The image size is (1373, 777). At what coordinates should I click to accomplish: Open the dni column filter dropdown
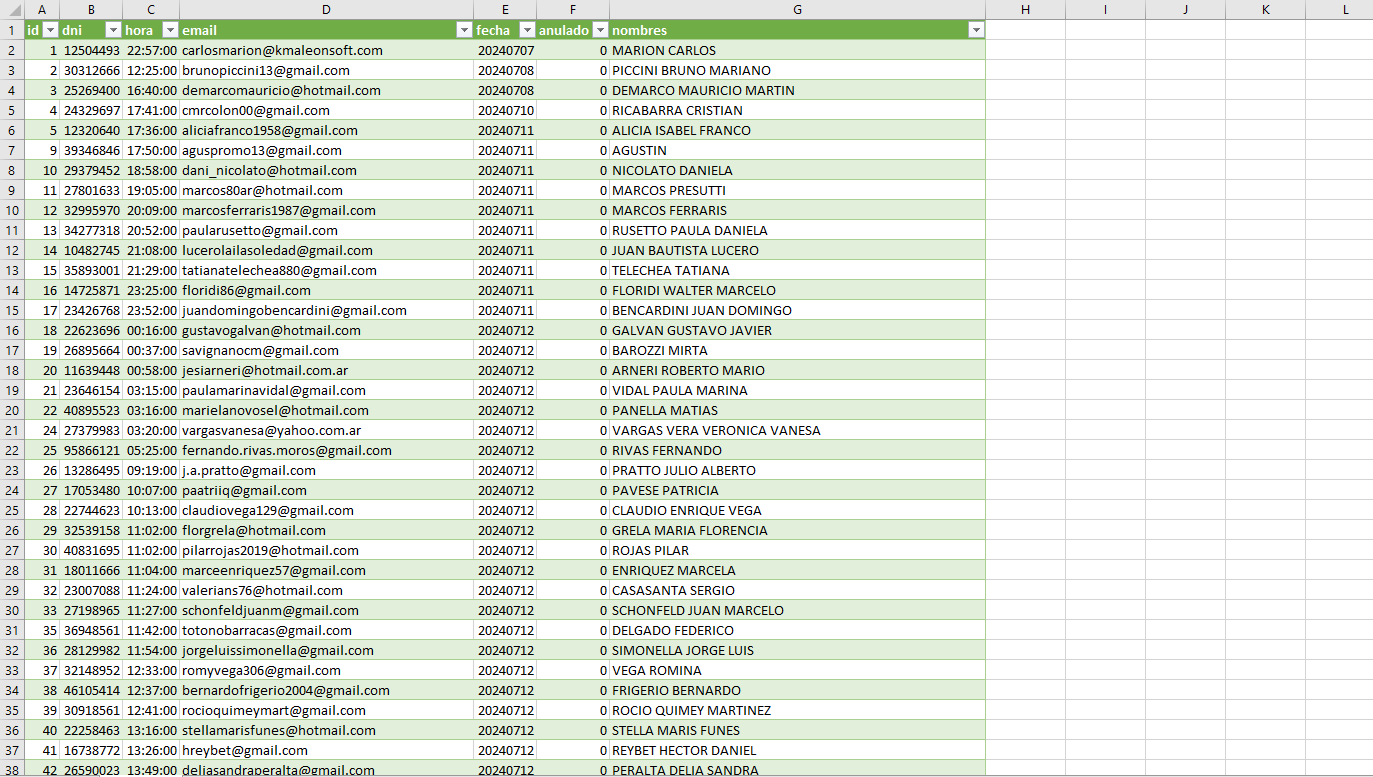(113, 30)
